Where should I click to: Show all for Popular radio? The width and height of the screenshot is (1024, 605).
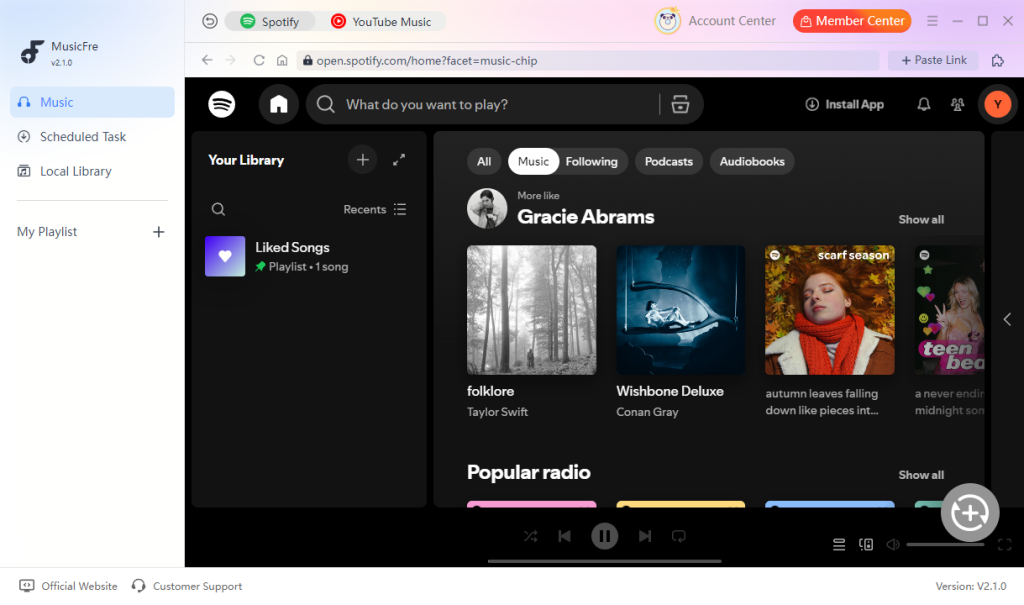(x=921, y=475)
